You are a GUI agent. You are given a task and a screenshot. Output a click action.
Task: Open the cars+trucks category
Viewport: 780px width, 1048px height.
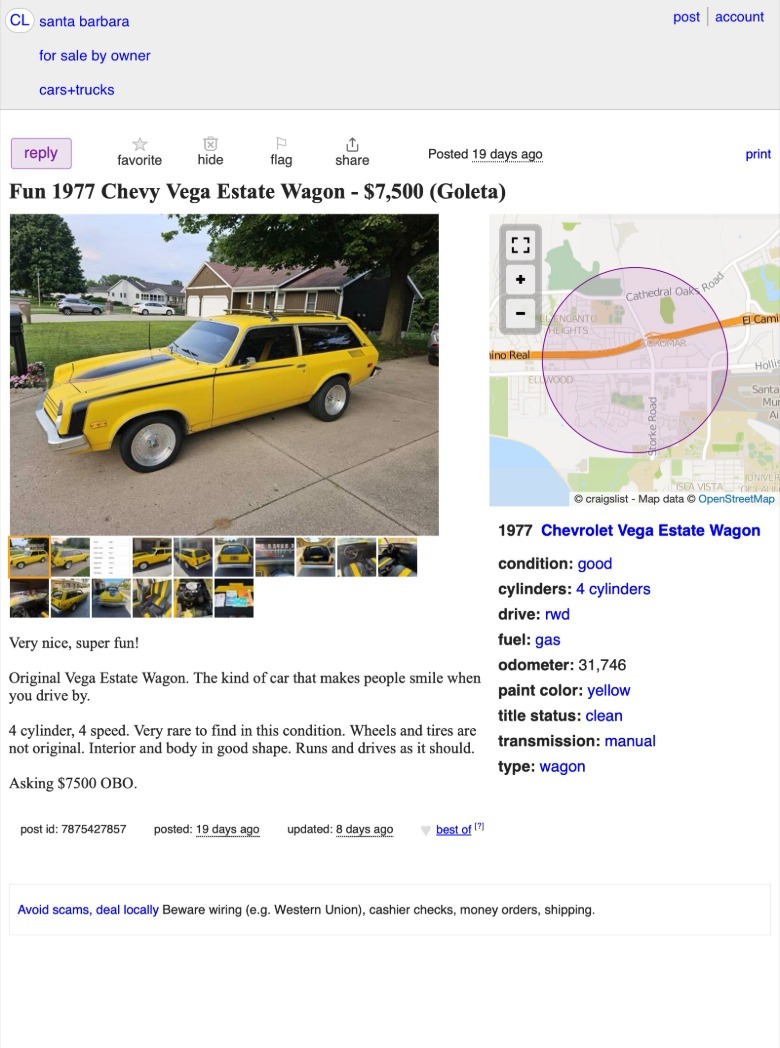pyautogui.click(x=77, y=90)
